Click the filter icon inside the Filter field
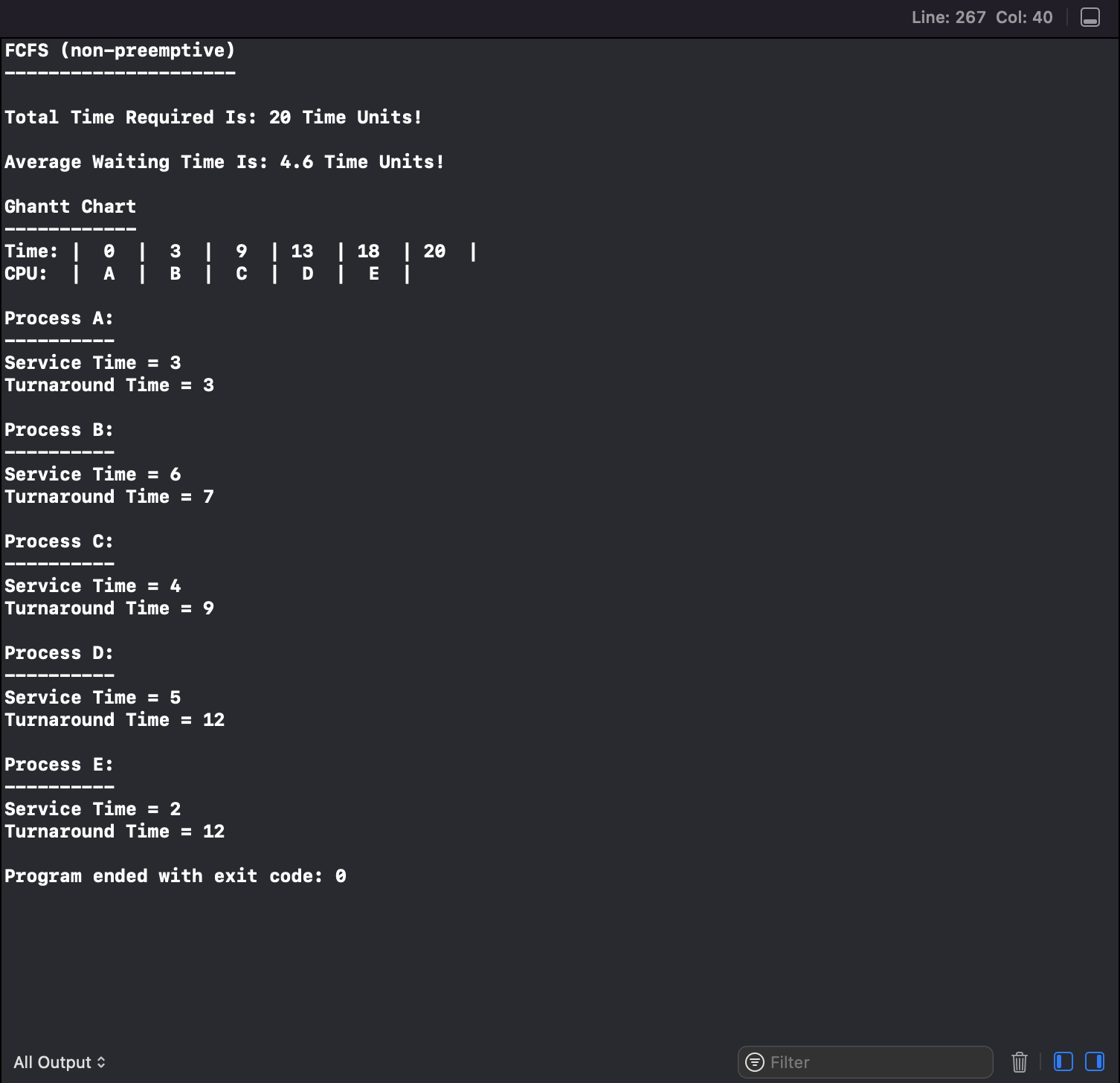Image resolution: width=1120 pixels, height=1083 pixels. click(753, 1061)
